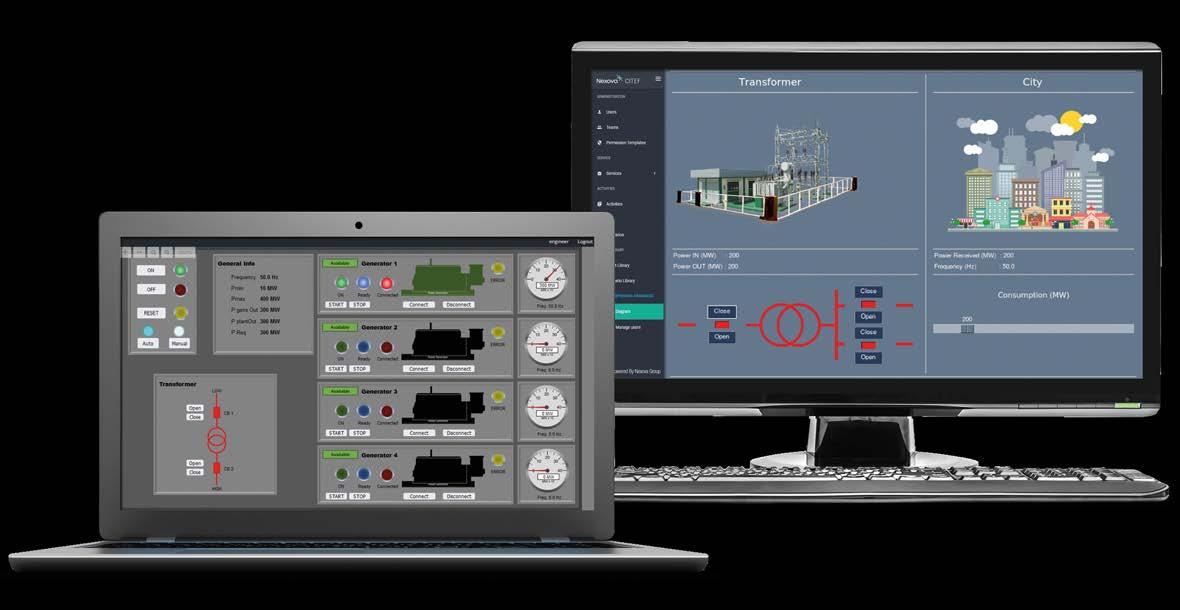Viewport: 1180px width, 610px height.
Task: Click the red breaker indicator left of transformer
Action: pyautogui.click(x=722, y=324)
